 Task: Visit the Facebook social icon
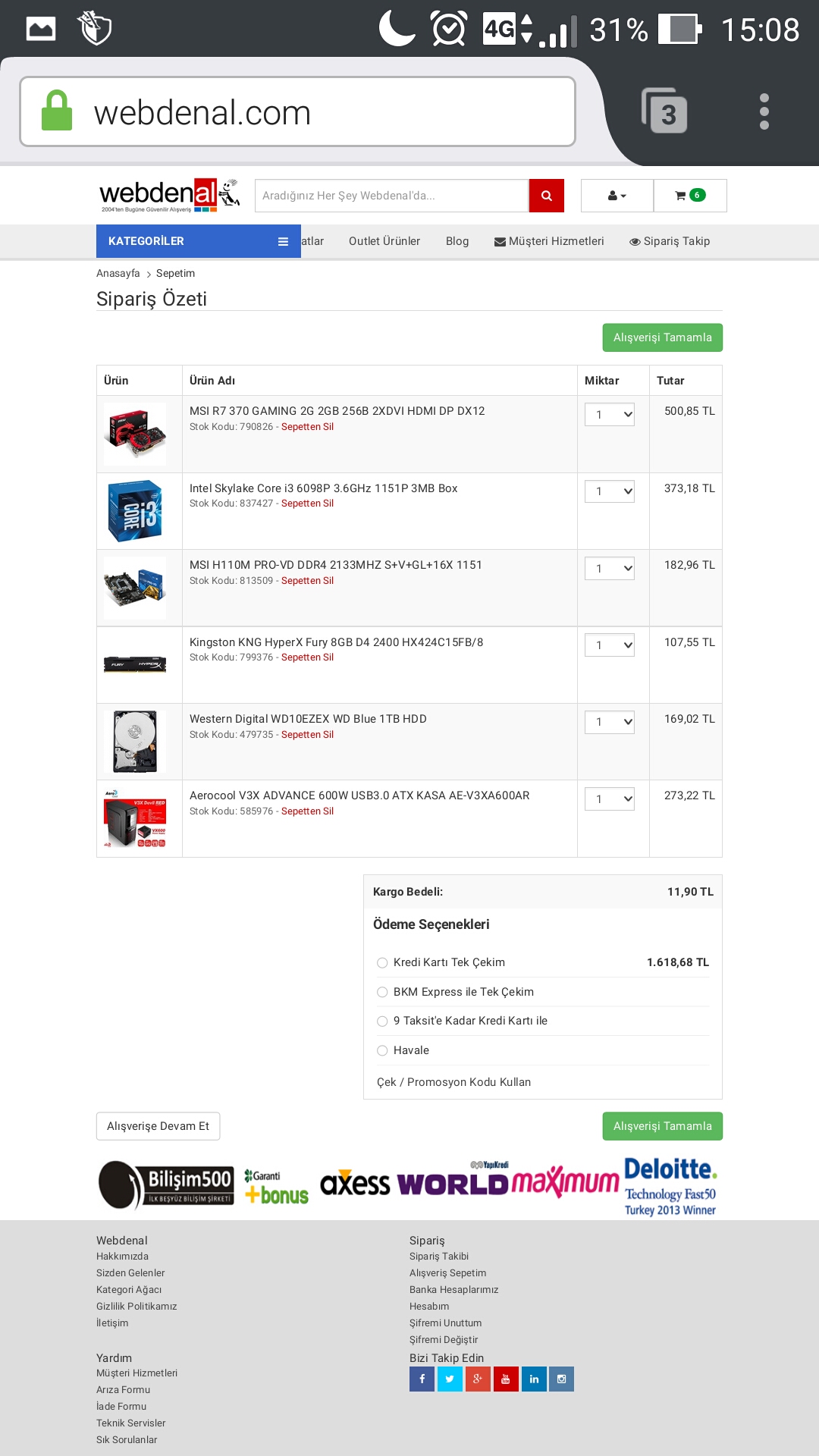(x=422, y=1379)
